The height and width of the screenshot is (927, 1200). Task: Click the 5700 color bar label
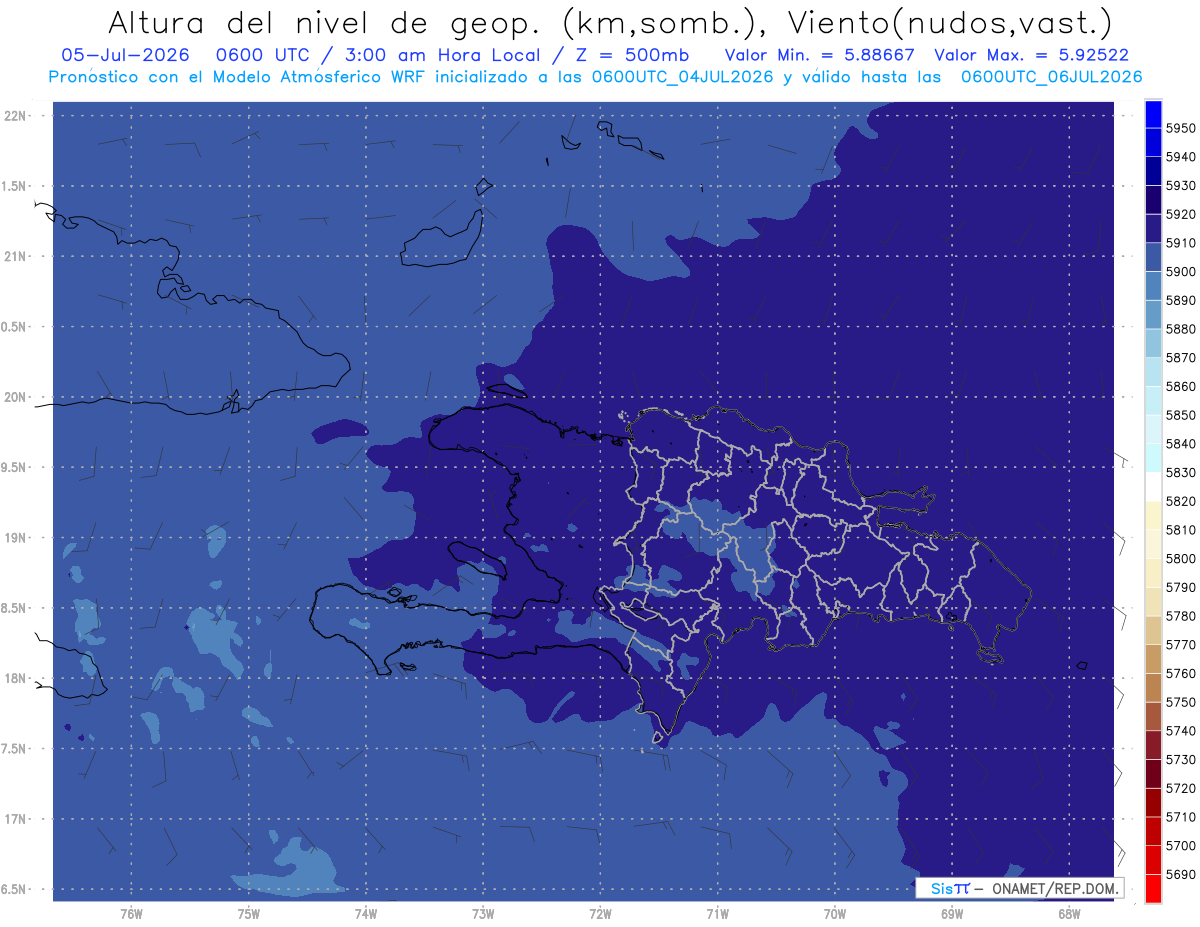pos(1180,845)
